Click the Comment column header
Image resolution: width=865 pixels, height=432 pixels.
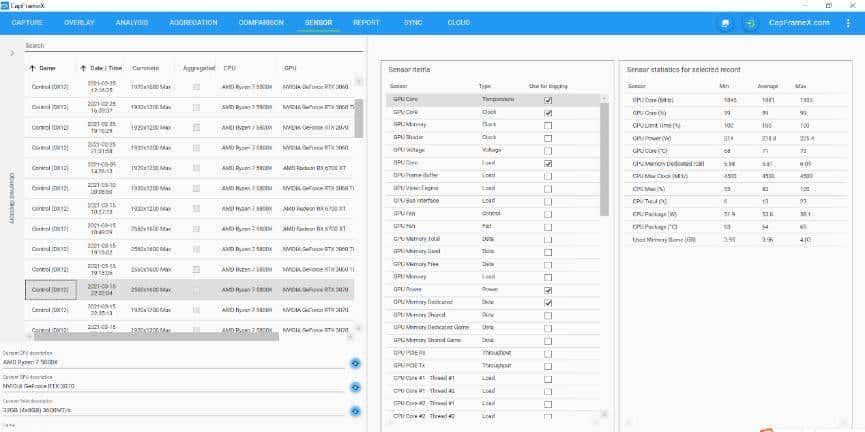point(146,68)
